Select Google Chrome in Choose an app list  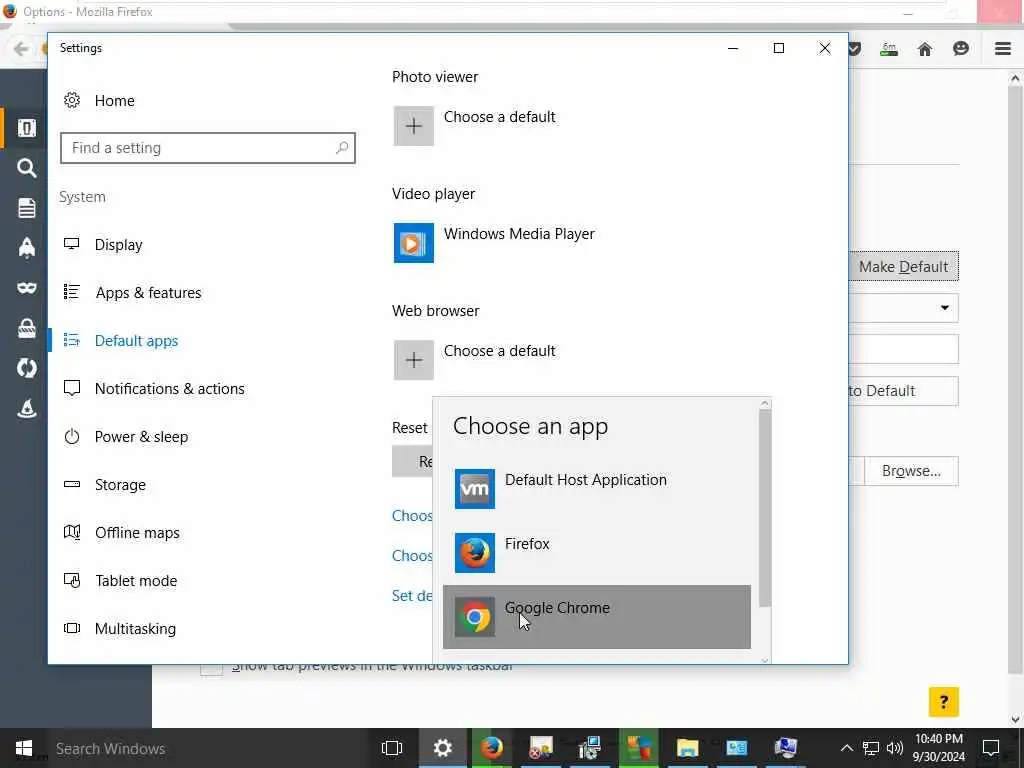[596, 616]
